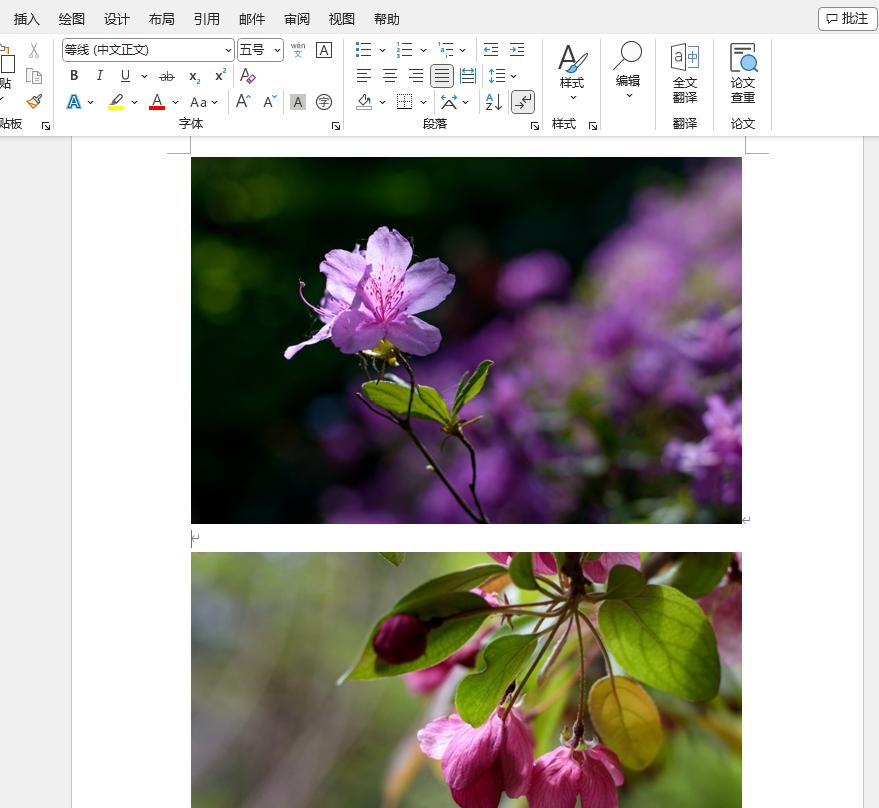Viewport: 879px width, 808px height.
Task: Click the strikethrough text icon
Action: [x=167, y=76]
